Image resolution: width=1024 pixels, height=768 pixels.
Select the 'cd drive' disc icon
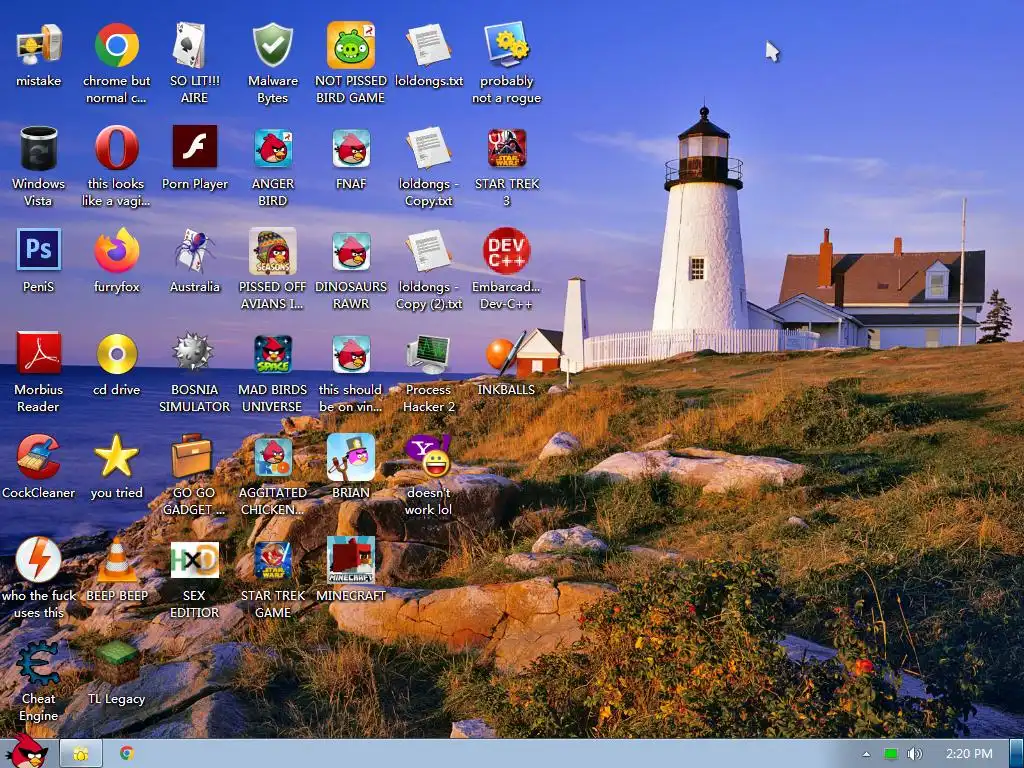116,354
